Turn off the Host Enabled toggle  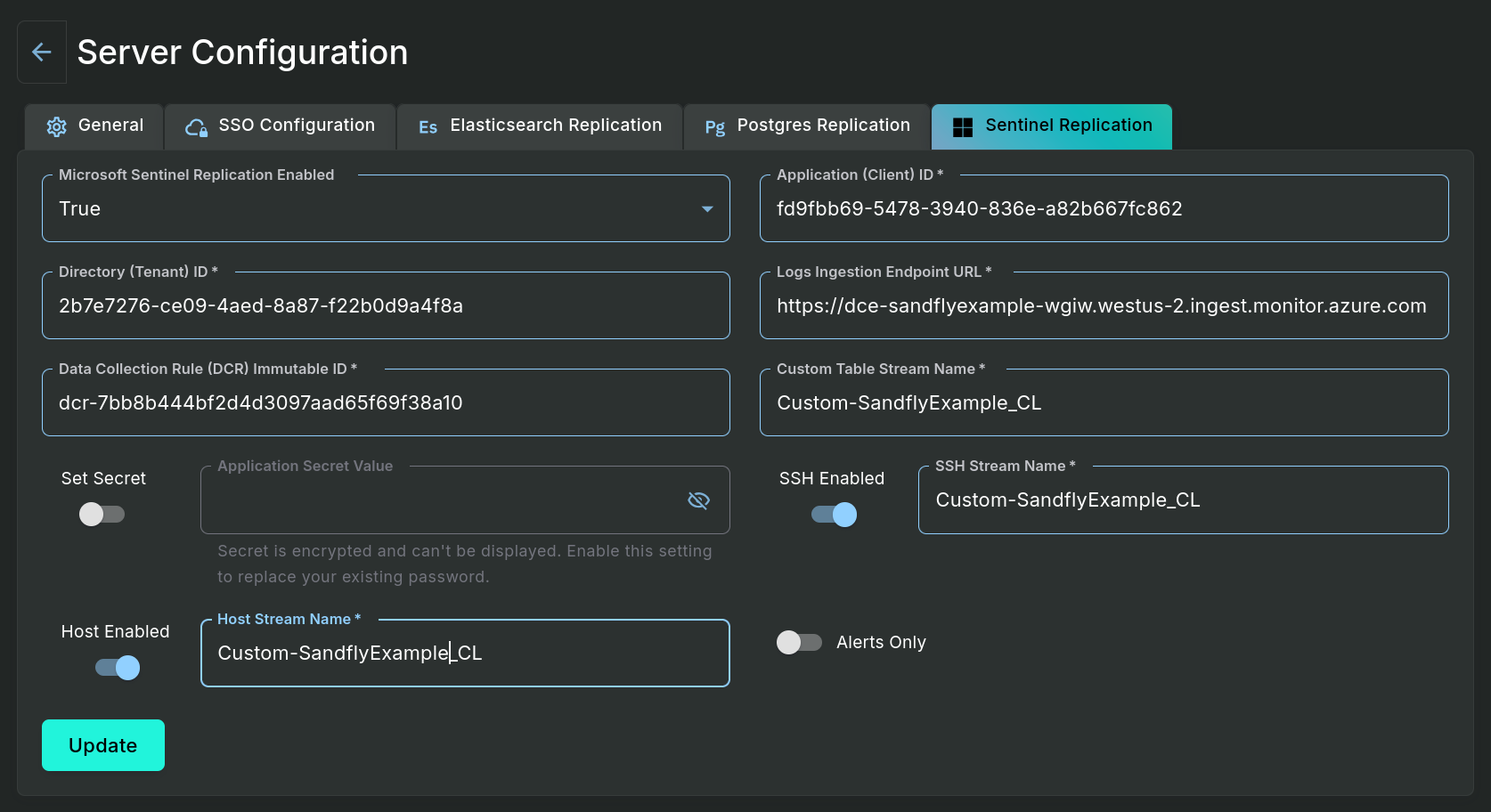pos(118,668)
